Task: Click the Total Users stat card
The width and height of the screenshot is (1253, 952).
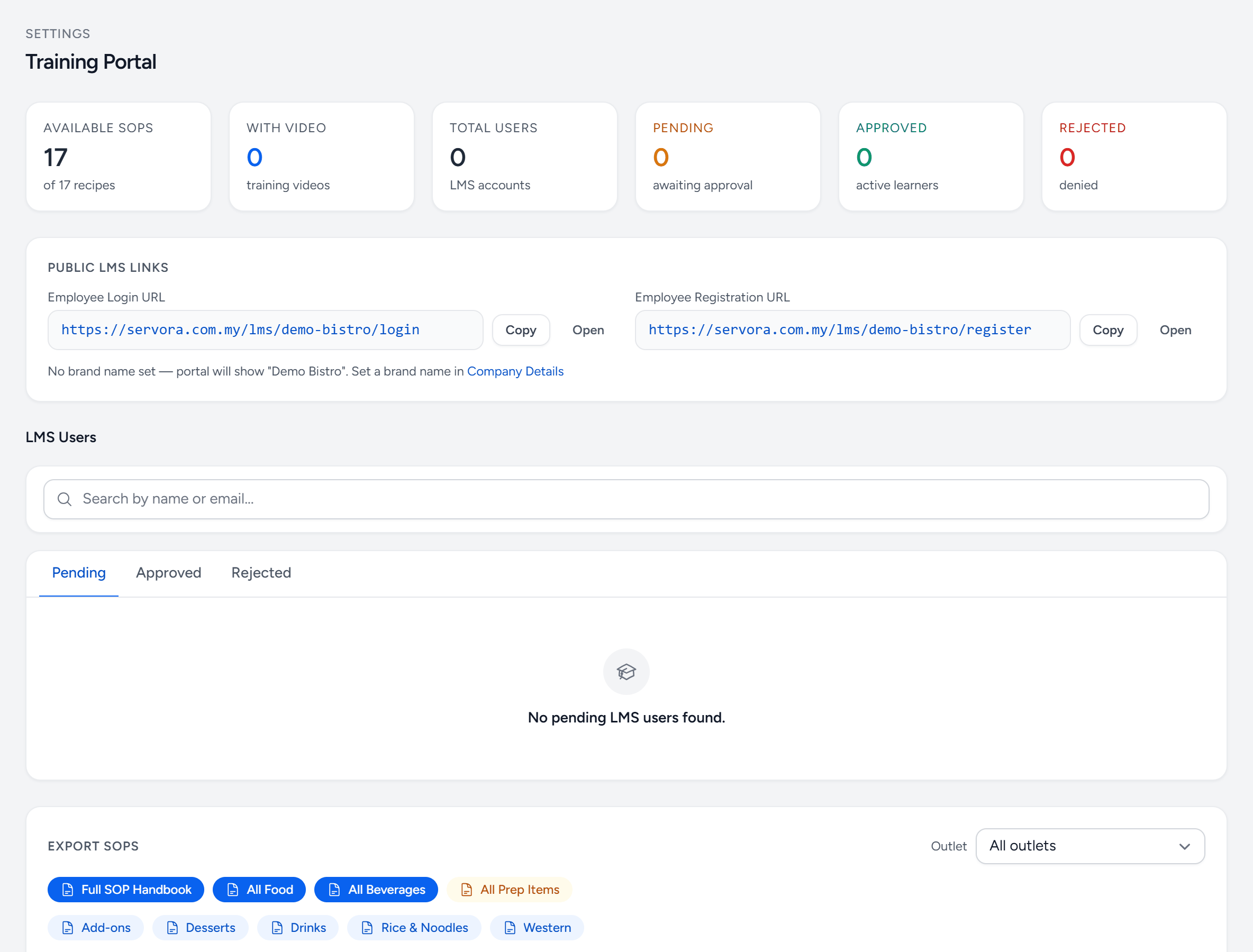Action: [524, 157]
